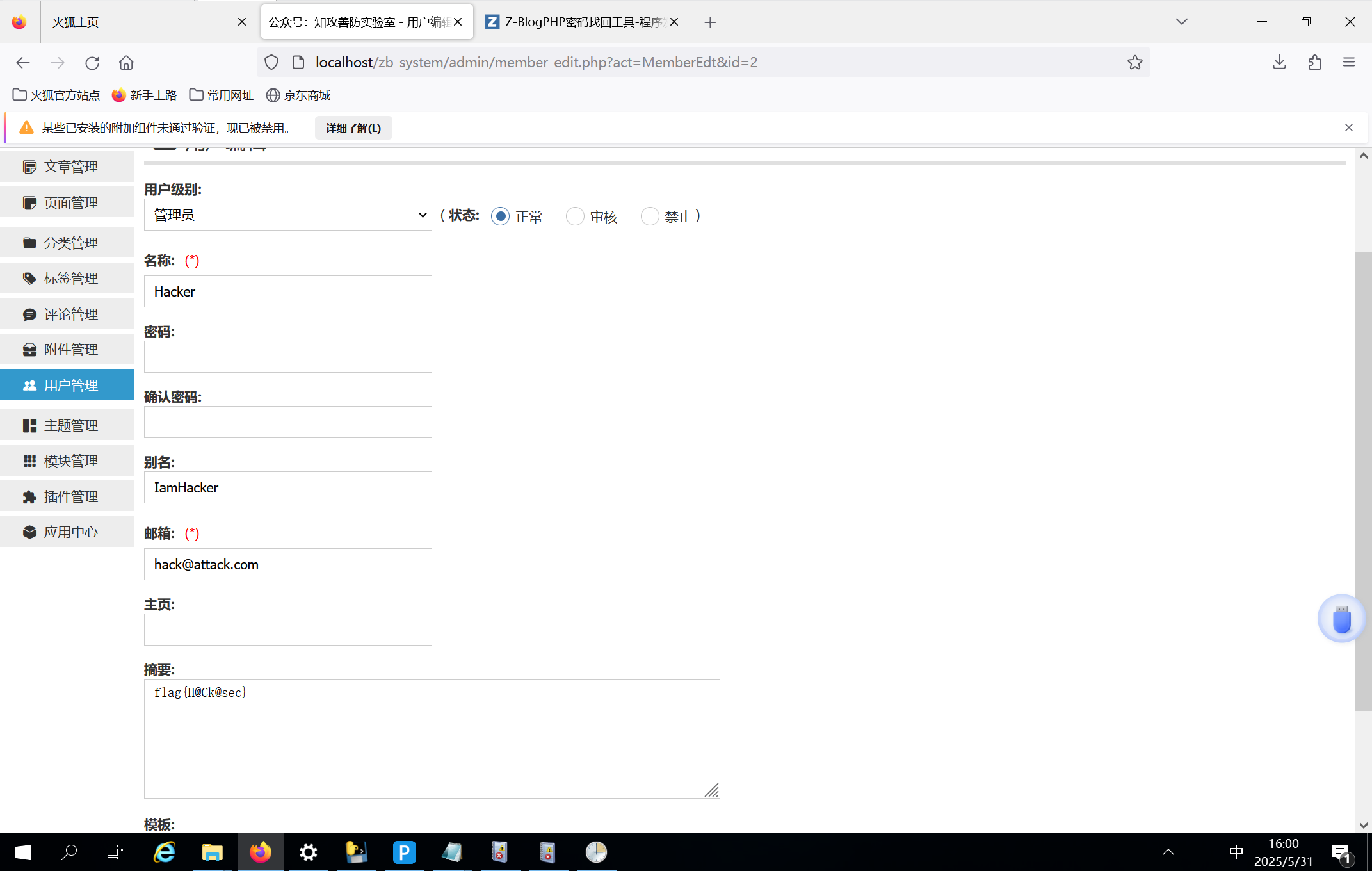Image resolution: width=1372 pixels, height=871 pixels.
Task: Select the 禁止 status radio button
Action: [649, 216]
